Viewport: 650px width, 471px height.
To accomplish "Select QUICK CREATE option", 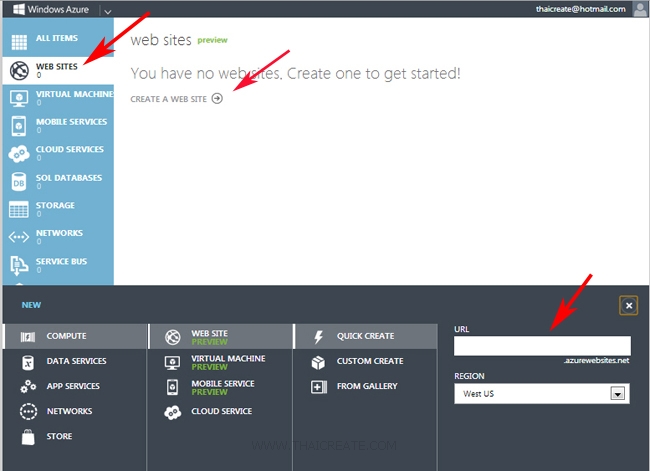I will [366, 336].
